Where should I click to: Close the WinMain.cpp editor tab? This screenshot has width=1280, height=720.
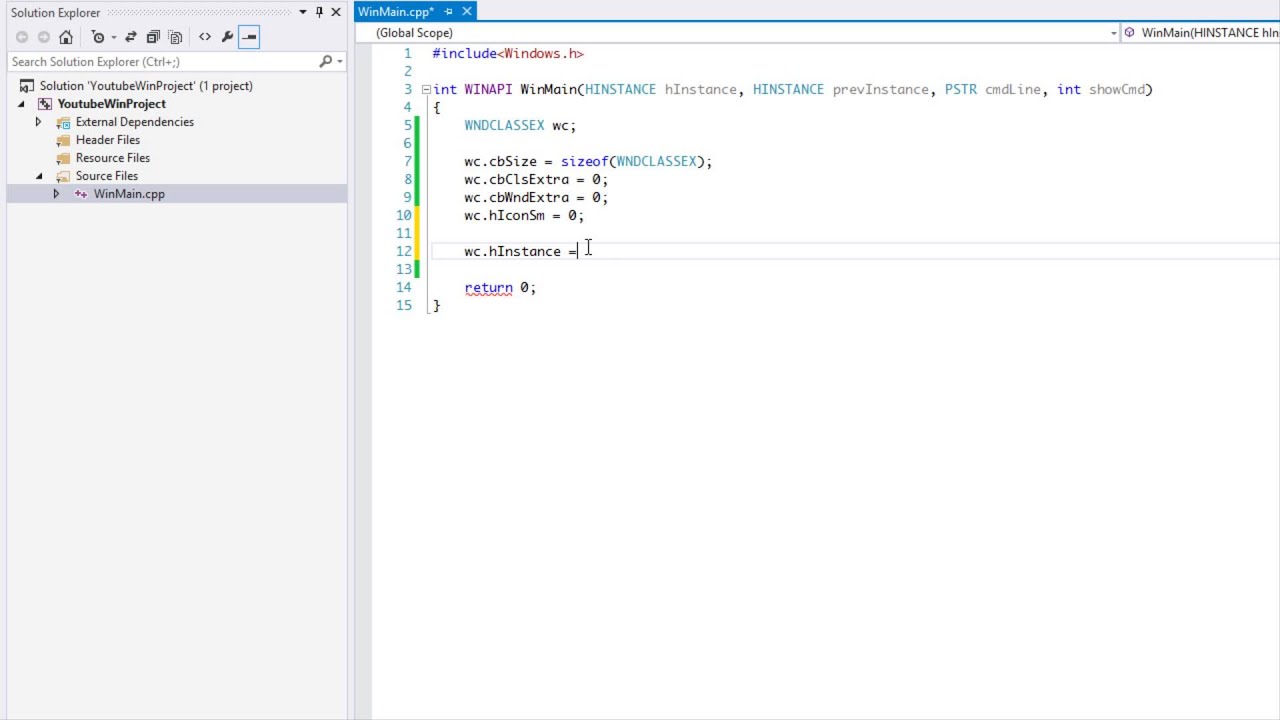click(x=467, y=11)
